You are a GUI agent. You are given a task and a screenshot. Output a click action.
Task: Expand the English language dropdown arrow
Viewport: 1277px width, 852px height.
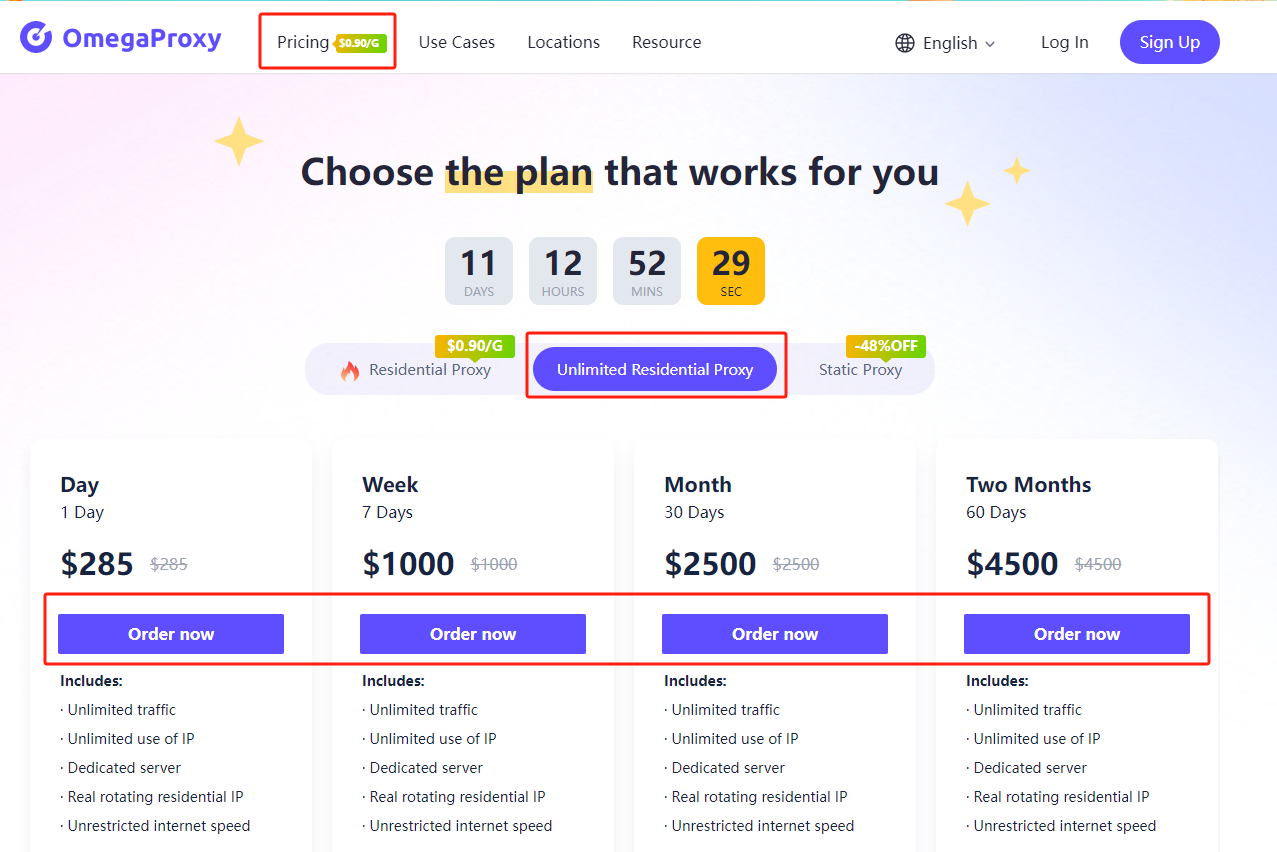pyautogui.click(x=990, y=44)
